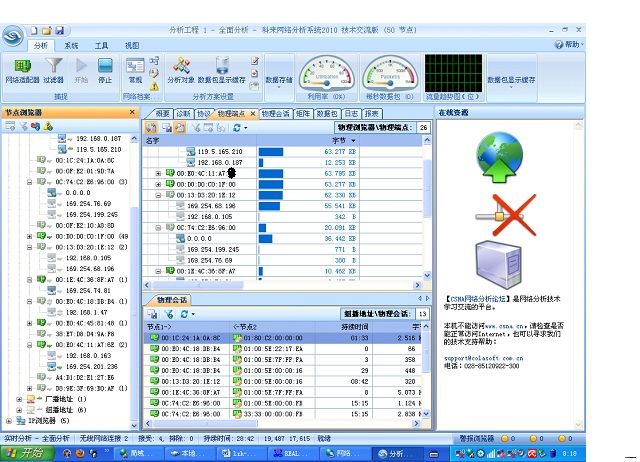Click right arrow of session table horizontal scrollbar
Viewport: 640px width, 462px height.
click(416, 424)
